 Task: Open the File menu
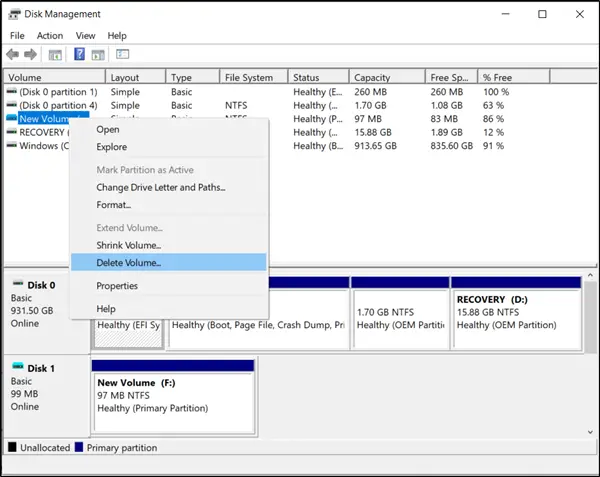click(15, 35)
